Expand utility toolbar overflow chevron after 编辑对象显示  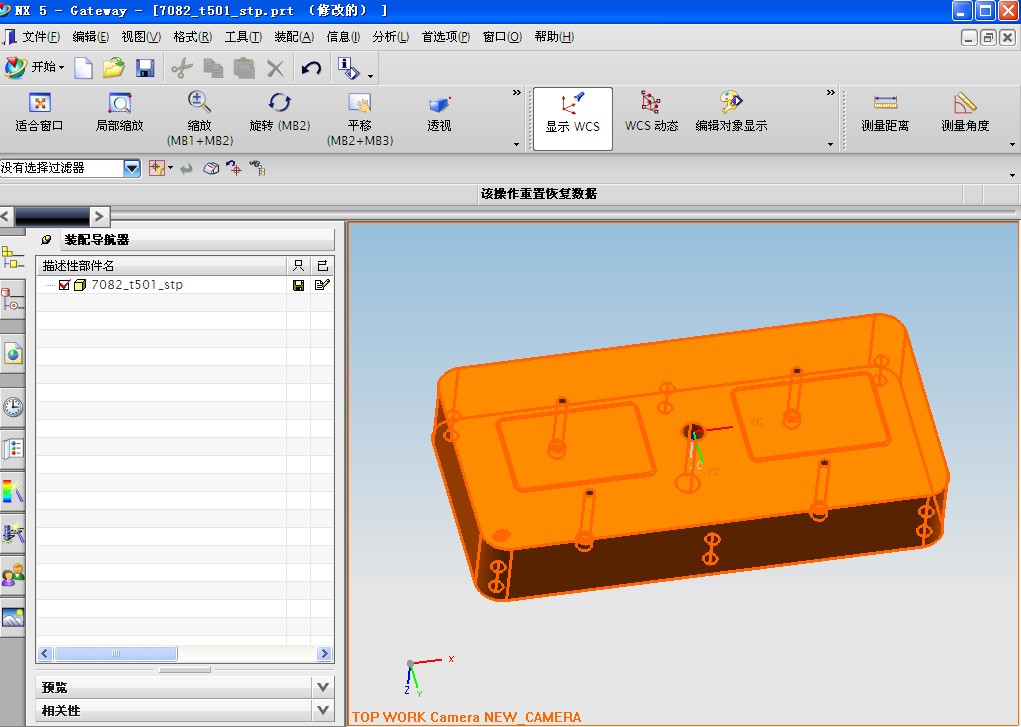[x=831, y=93]
